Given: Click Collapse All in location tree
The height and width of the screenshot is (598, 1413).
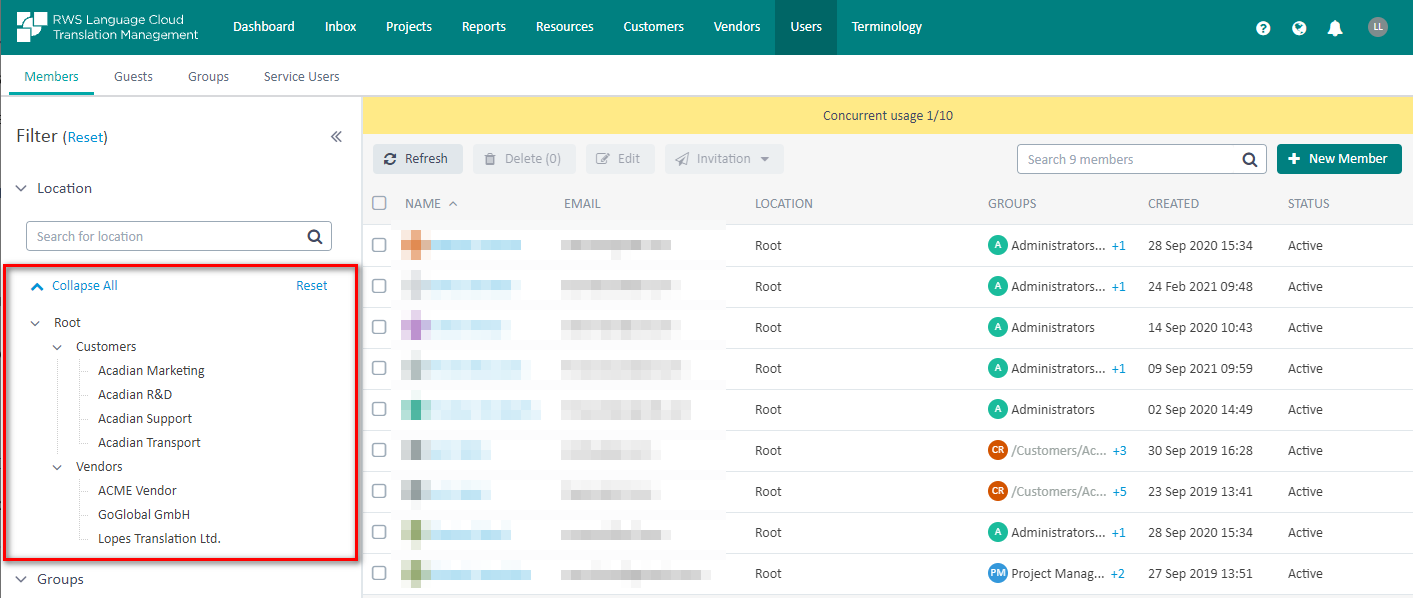Looking at the screenshot, I should (74, 286).
